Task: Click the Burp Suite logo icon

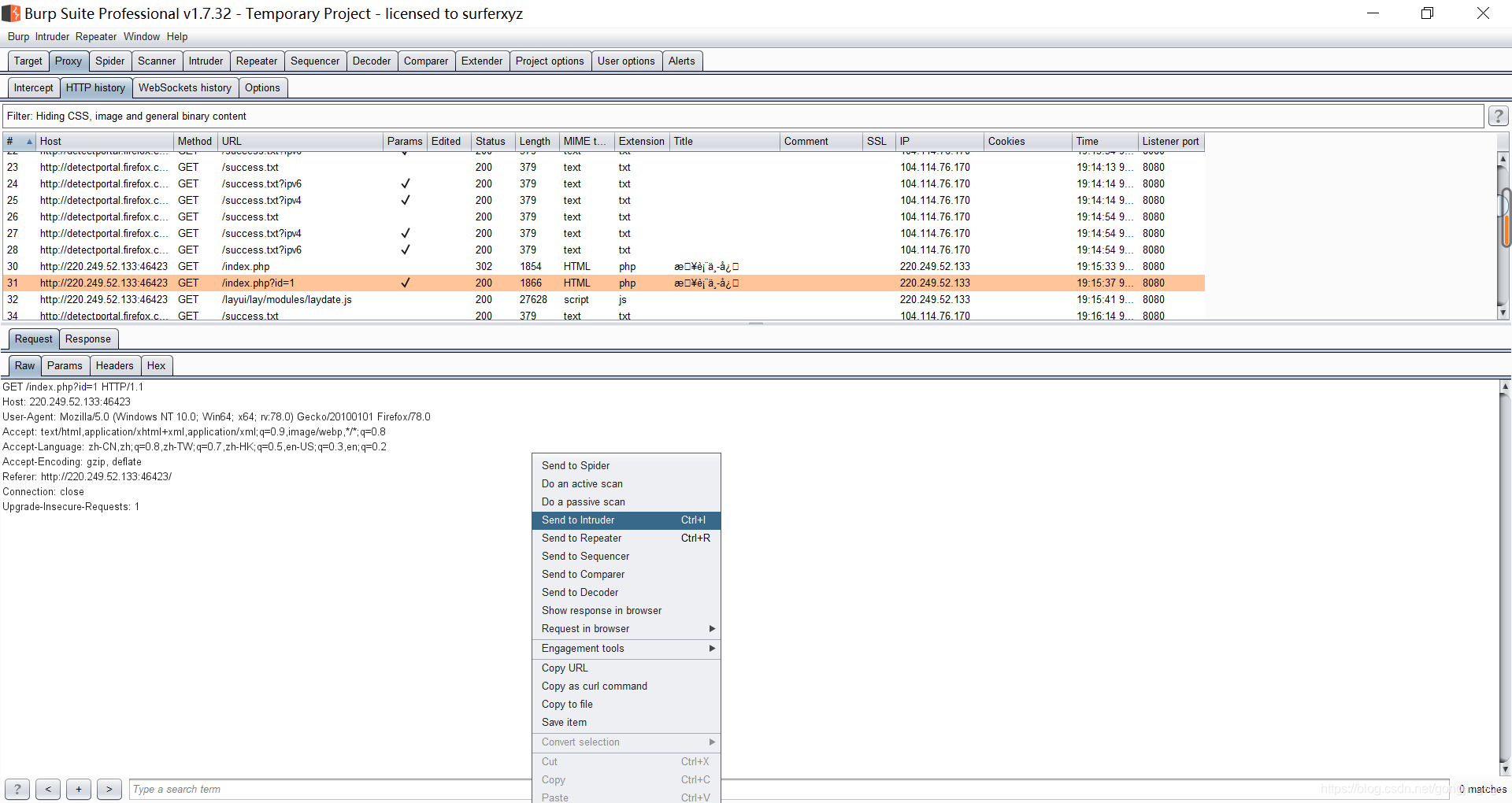Action: pyautogui.click(x=11, y=13)
